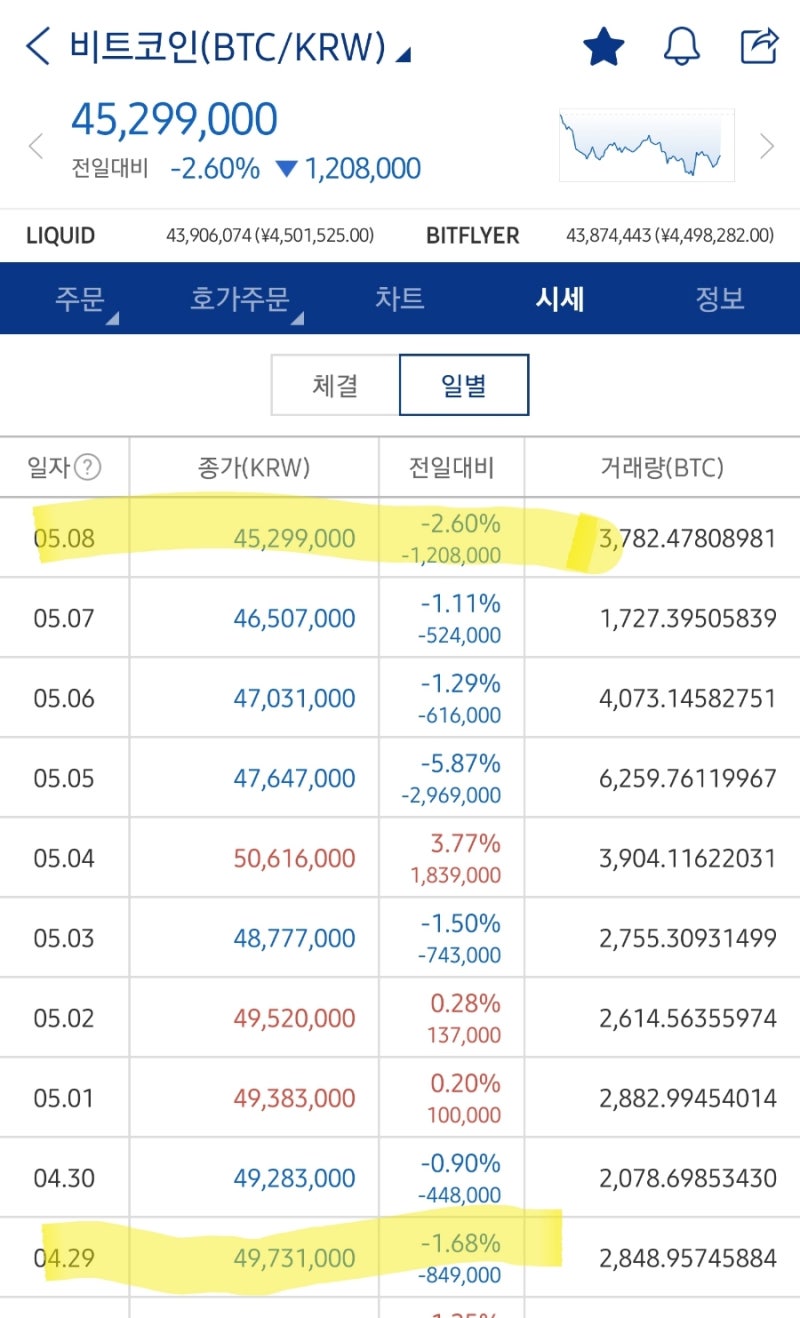Select the 차트 tab
The width and height of the screenshot is (800, 1318).
400,298
